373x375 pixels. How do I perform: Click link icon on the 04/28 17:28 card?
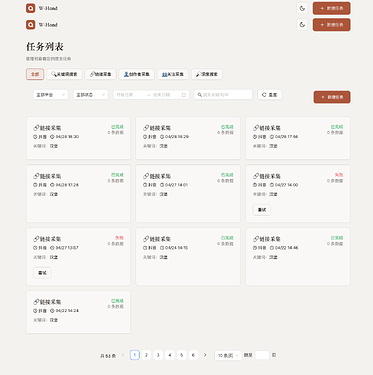[x=36, y=176]
